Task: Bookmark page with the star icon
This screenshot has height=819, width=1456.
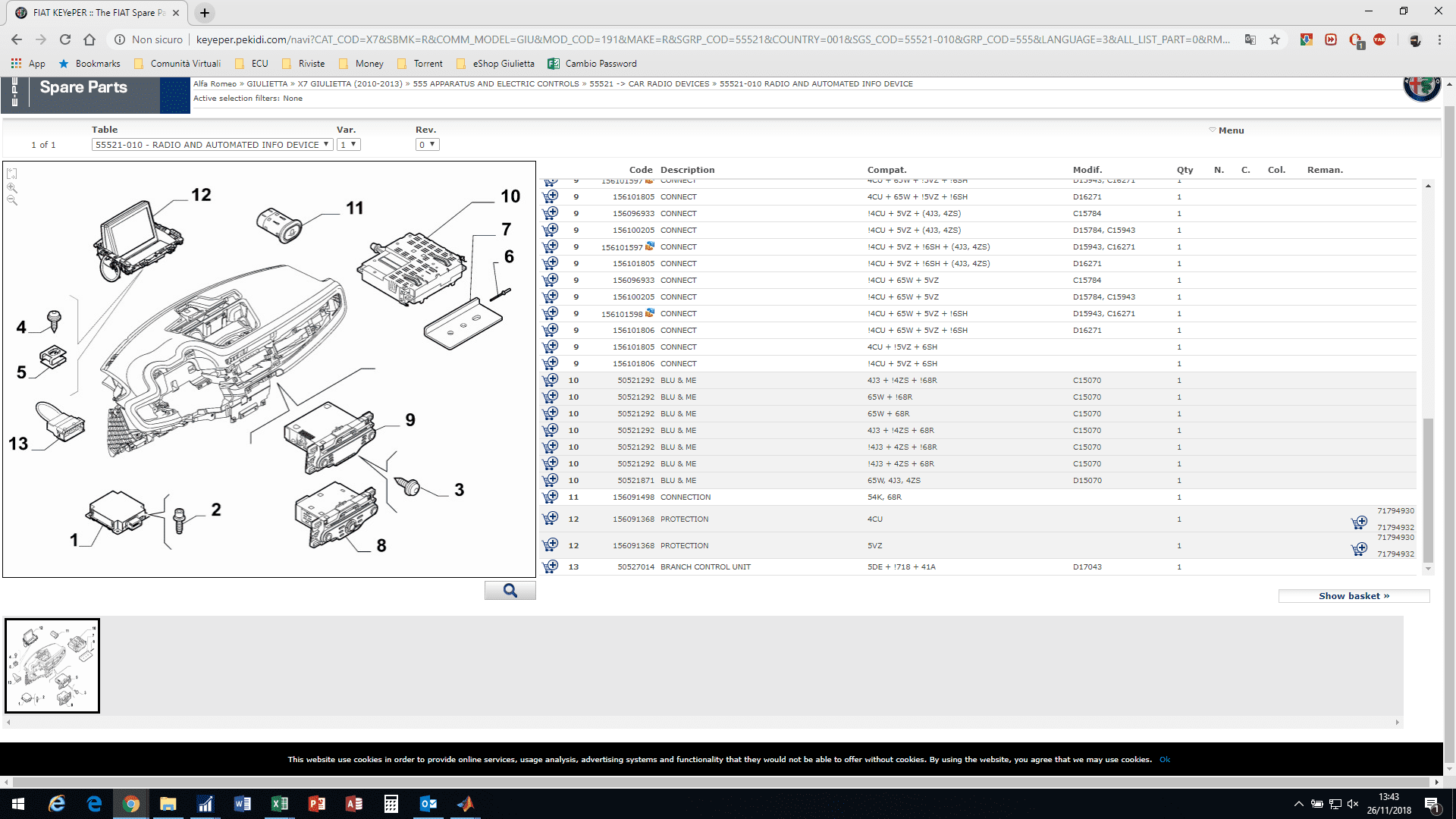Action: tap(1275, 39)
